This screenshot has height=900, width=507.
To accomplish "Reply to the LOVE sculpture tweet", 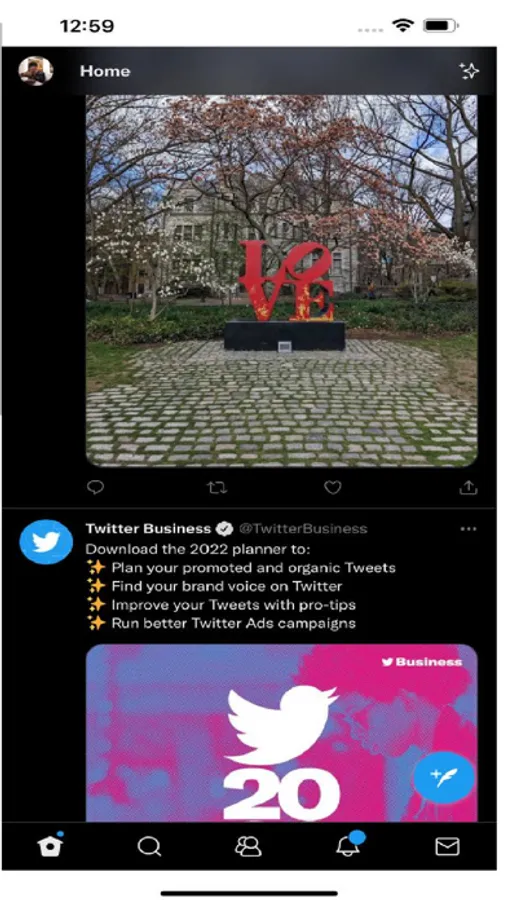I will coord(95,487).
